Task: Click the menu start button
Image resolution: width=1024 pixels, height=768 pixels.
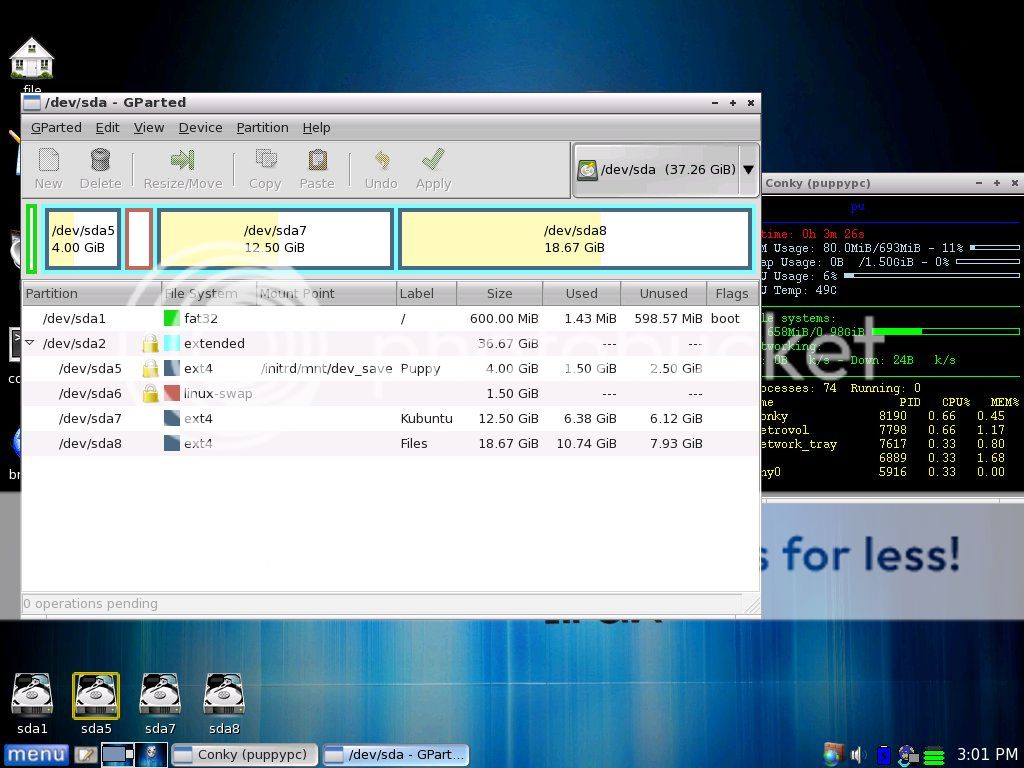Action: coord(35,754)
